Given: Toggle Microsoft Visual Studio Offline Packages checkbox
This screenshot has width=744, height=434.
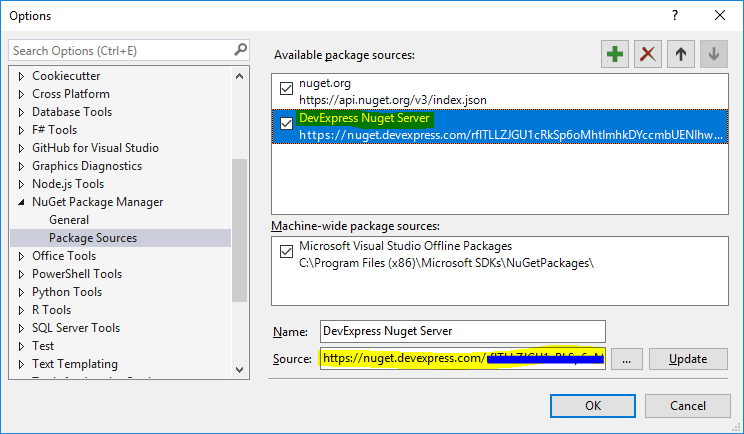Looking at the screenshot, I should 286,251.
